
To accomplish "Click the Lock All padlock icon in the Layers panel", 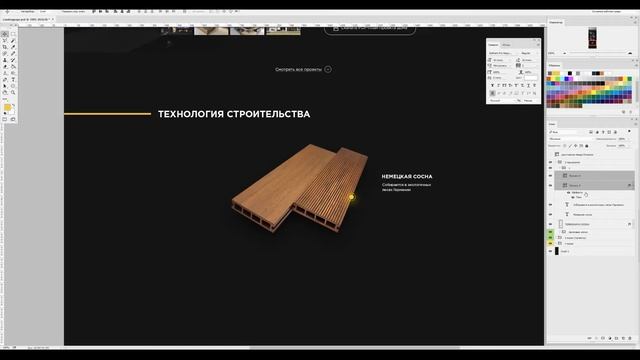I will pyautogui.click(x=587, y=146).
